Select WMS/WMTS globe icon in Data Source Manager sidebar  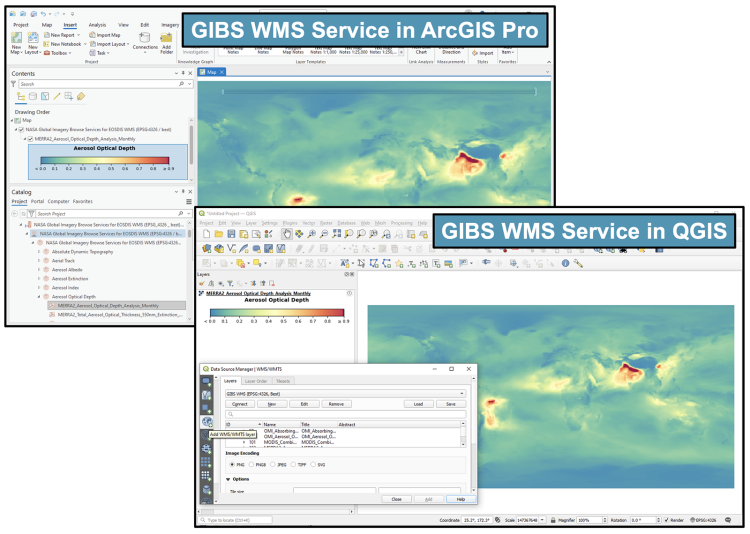point(207,422)
